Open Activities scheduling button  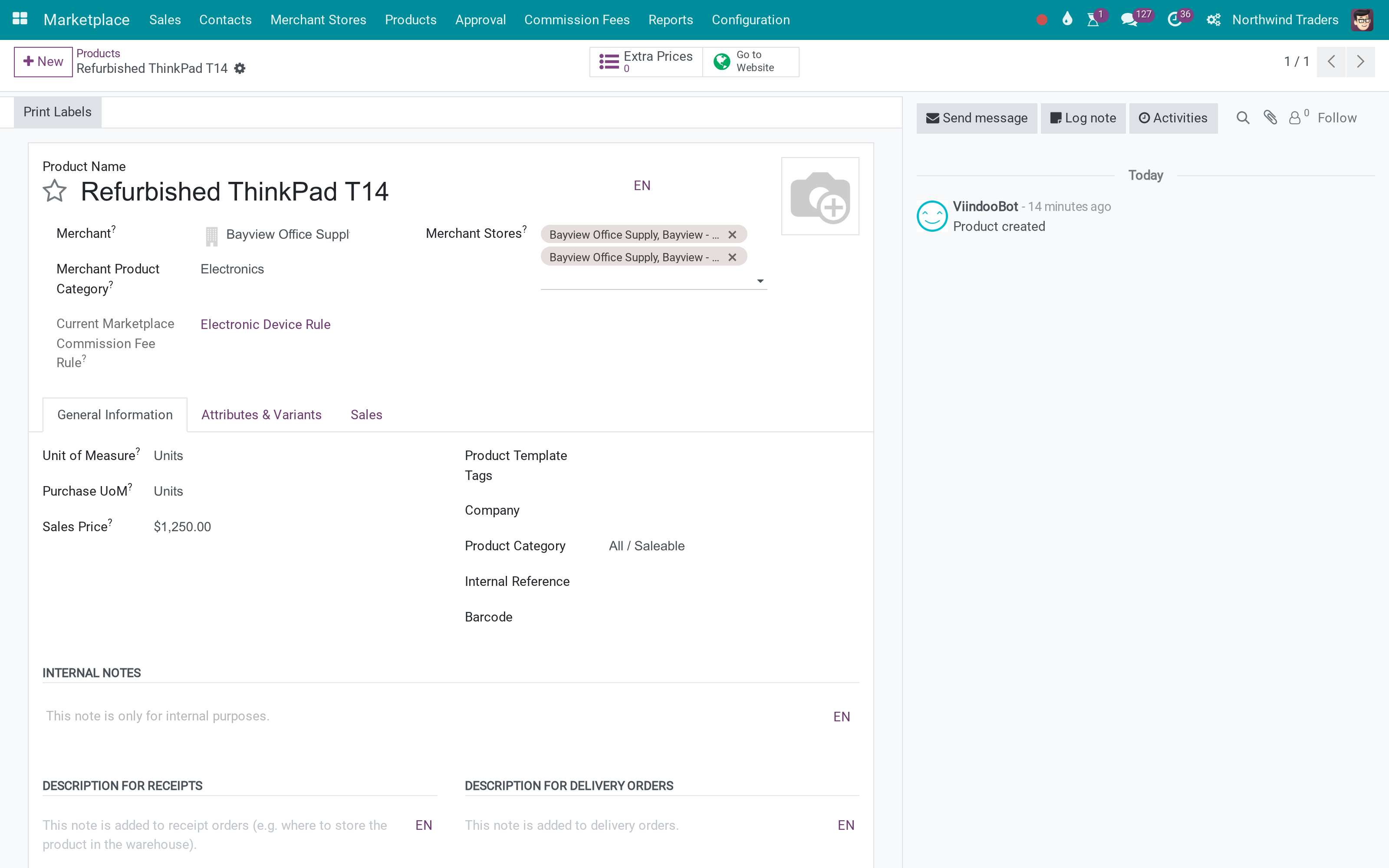(1173, 118)
